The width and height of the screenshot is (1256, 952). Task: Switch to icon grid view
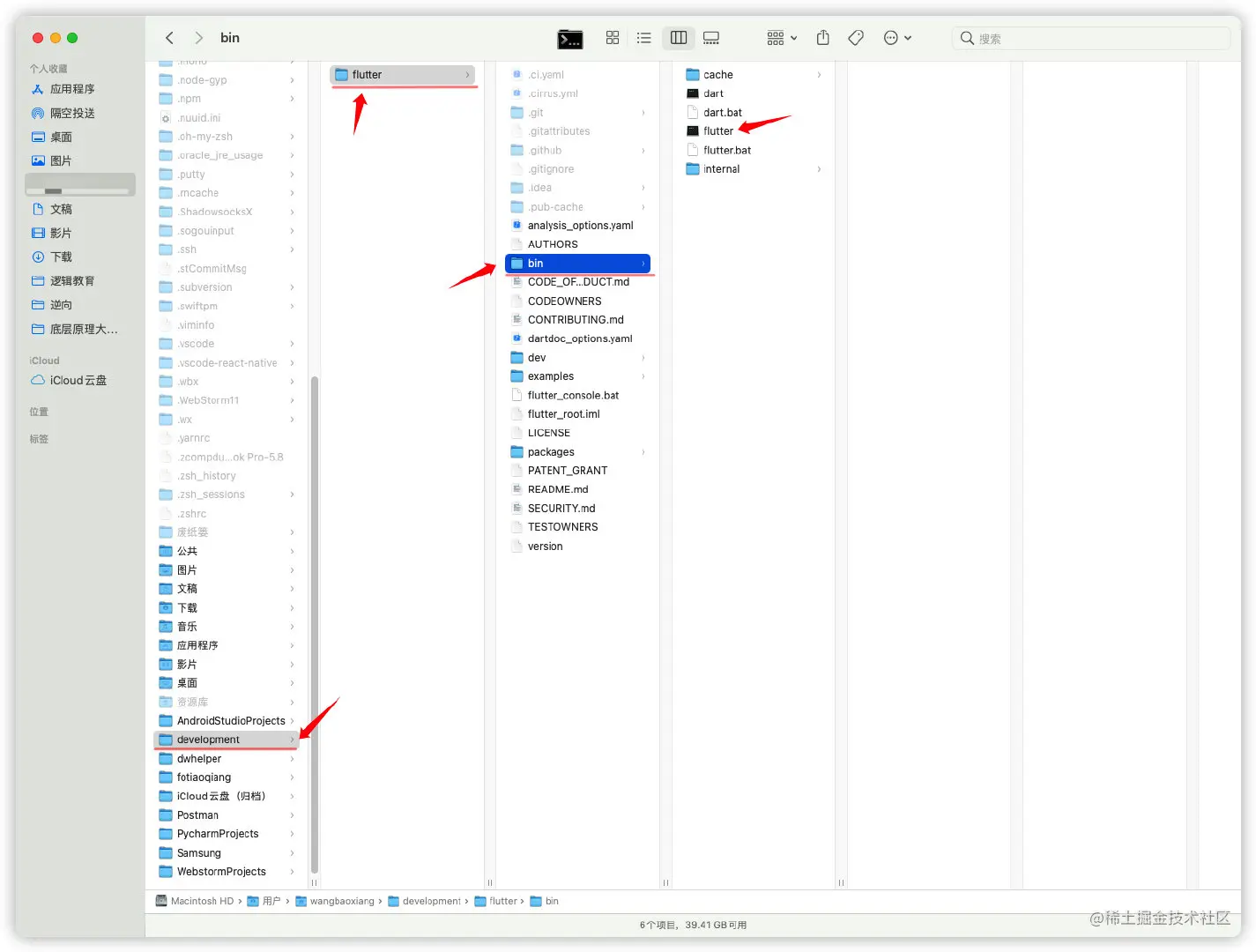(x=613, y=38)
